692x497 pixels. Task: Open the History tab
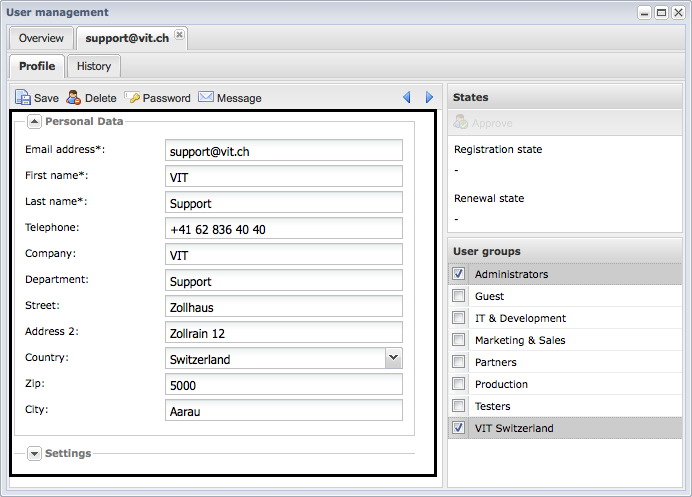point(94,66)
